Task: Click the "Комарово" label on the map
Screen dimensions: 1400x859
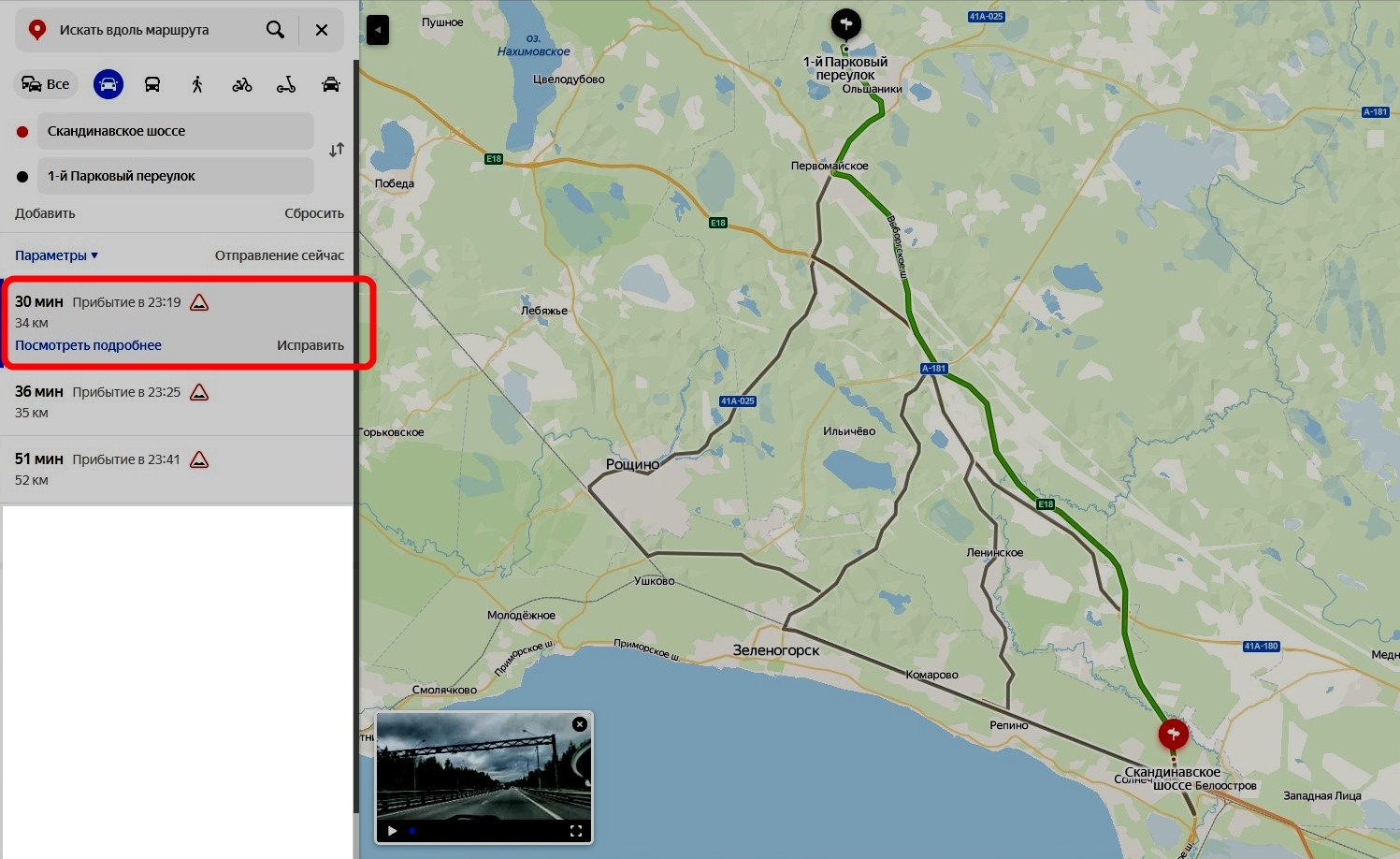Action: pyautogui.click(x=931, y=675)
